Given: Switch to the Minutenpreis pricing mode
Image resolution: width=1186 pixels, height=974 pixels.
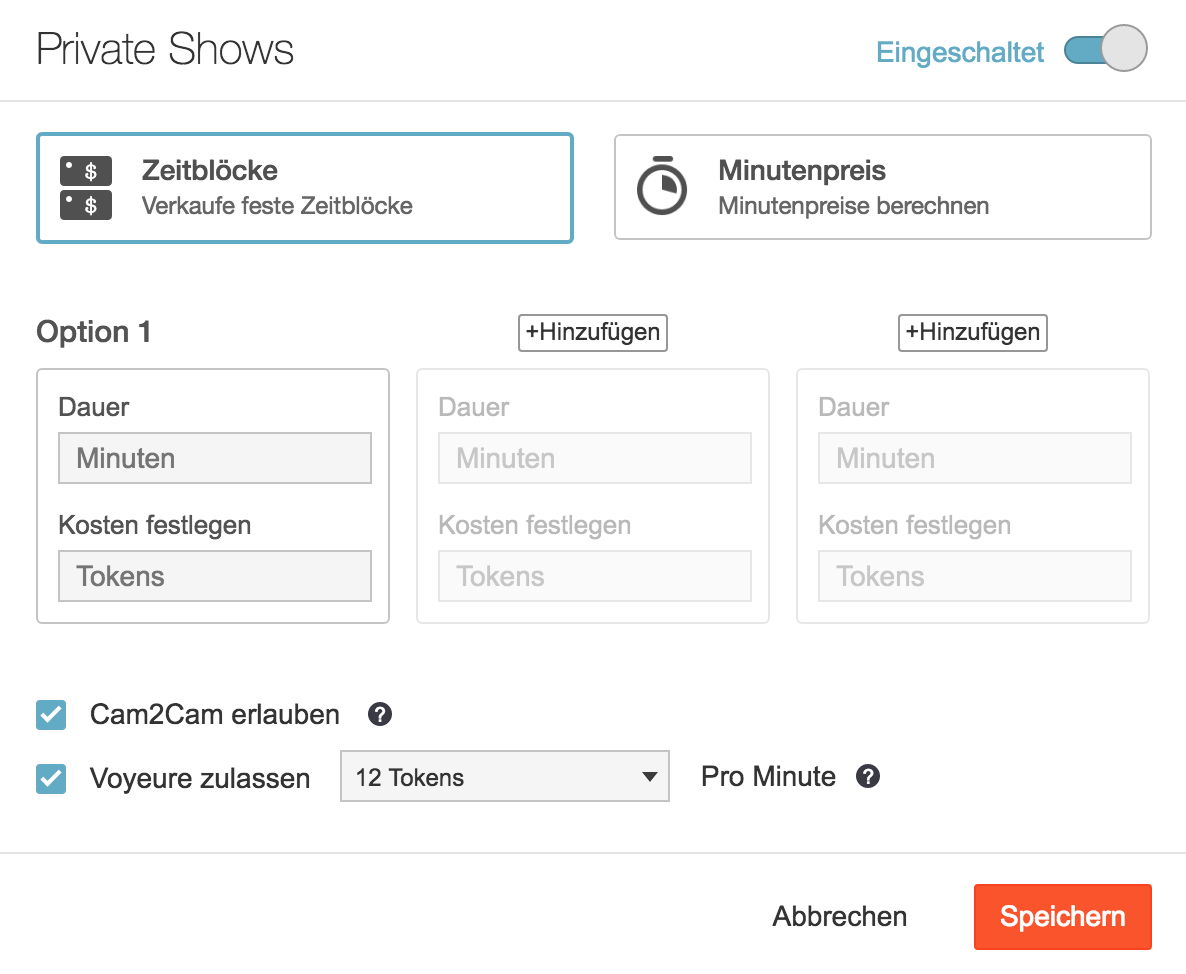Looking at the screenshot, I should tap(882, 188).
